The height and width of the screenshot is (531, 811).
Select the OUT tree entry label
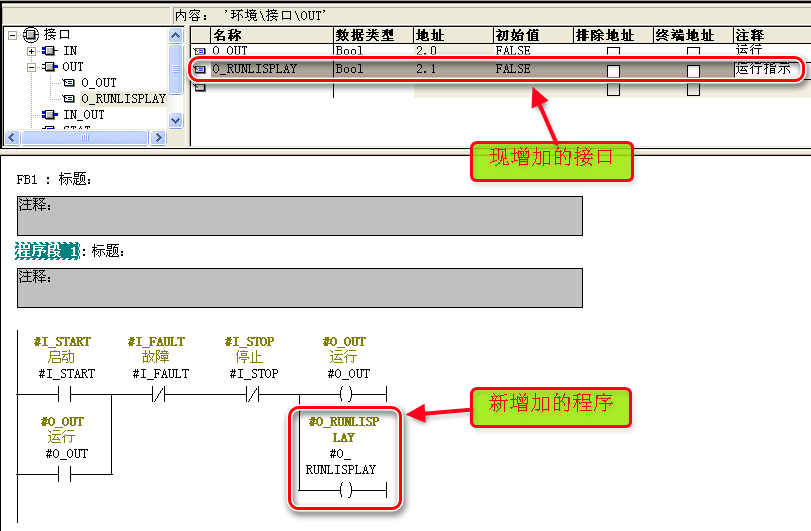pos(72,67)
